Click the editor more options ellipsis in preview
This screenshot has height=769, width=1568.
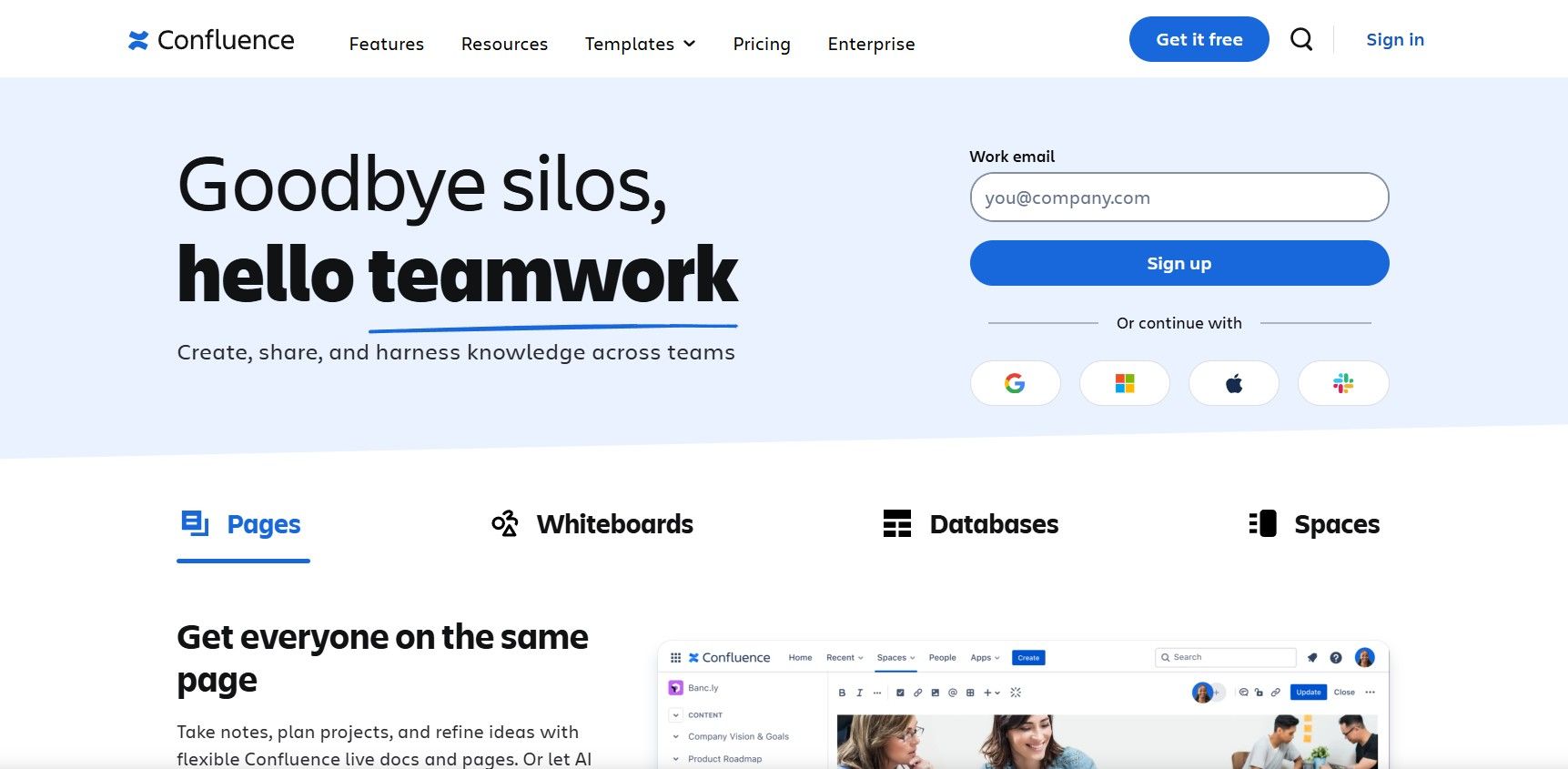click(x=1370, y=693)
